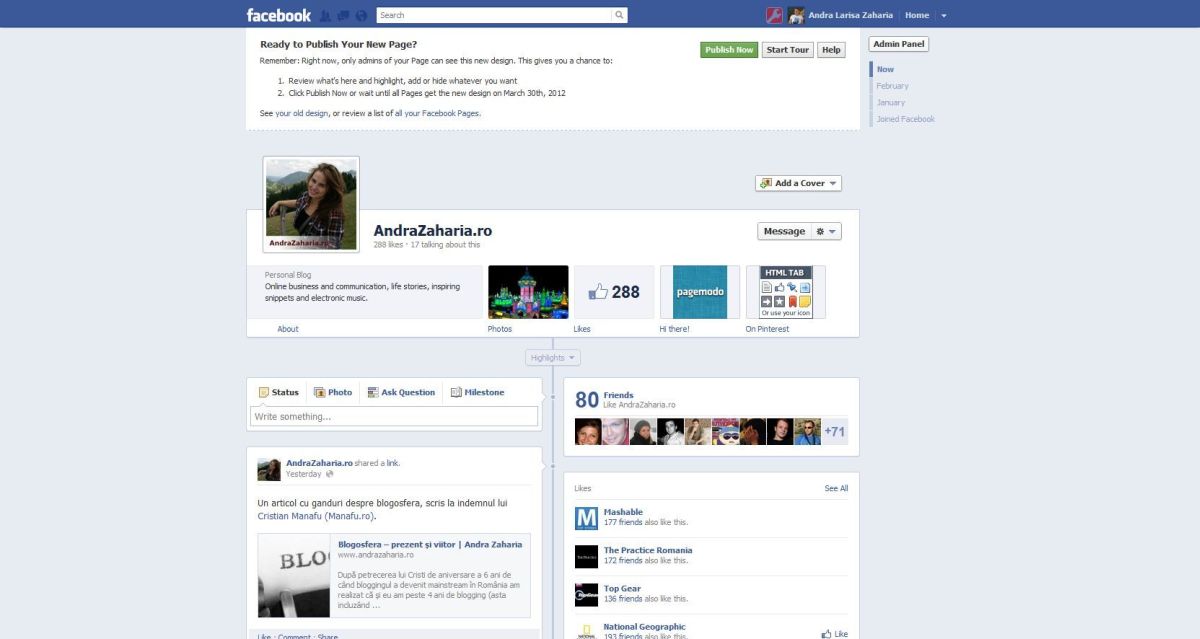Open the Mashable page logo icon
This screenshot has width=1200, height=639.
pos(586,518)
